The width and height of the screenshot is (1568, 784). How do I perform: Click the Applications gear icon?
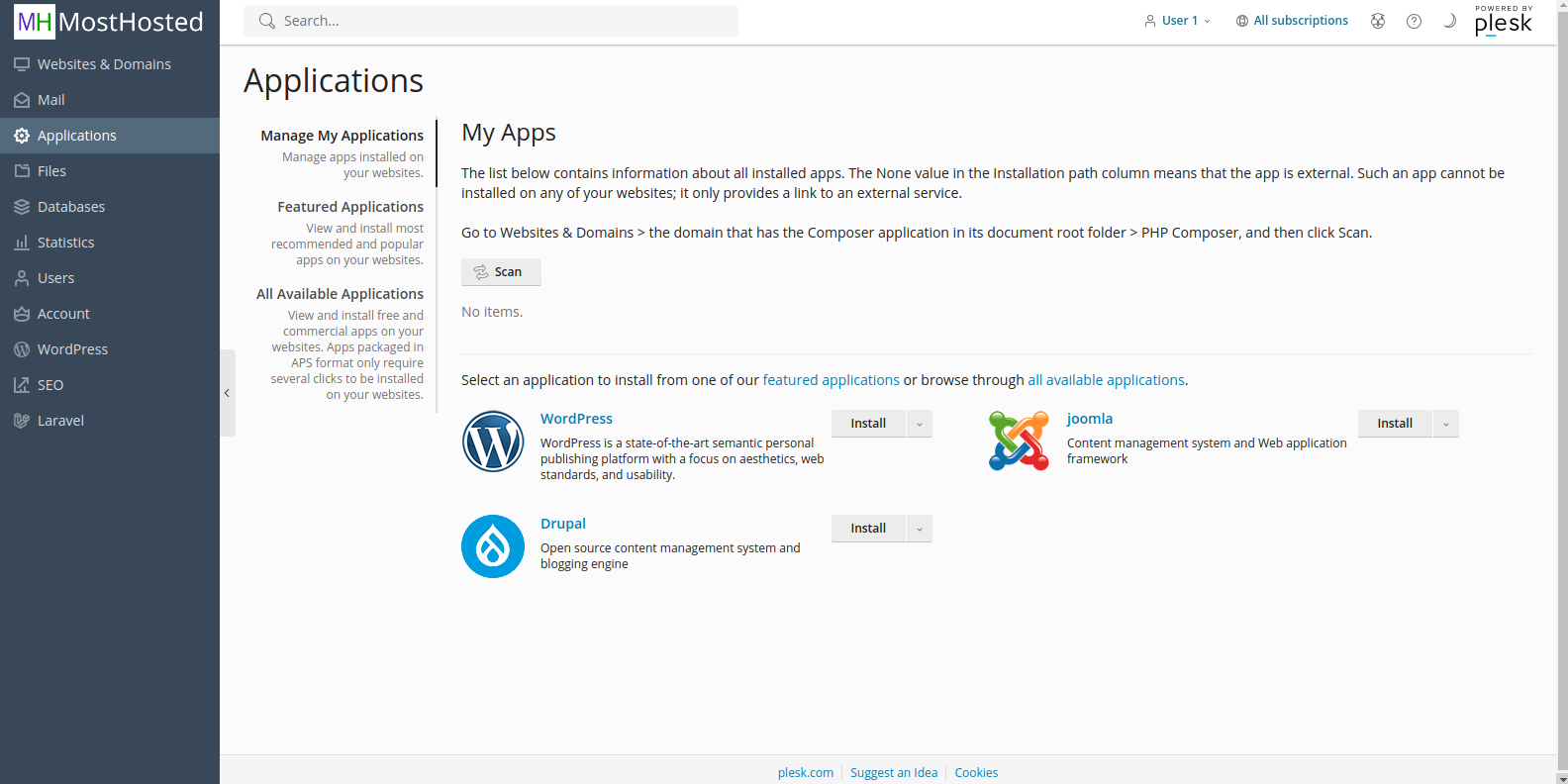tap(22, 136)
